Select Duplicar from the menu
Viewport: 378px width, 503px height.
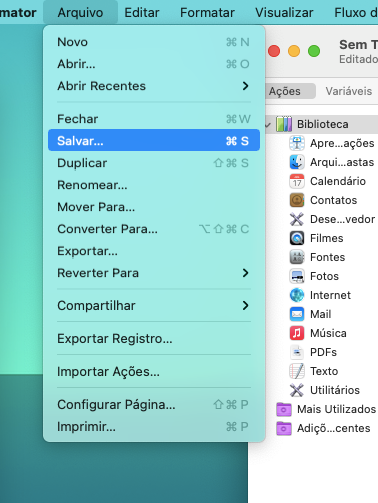click(154, 163)
